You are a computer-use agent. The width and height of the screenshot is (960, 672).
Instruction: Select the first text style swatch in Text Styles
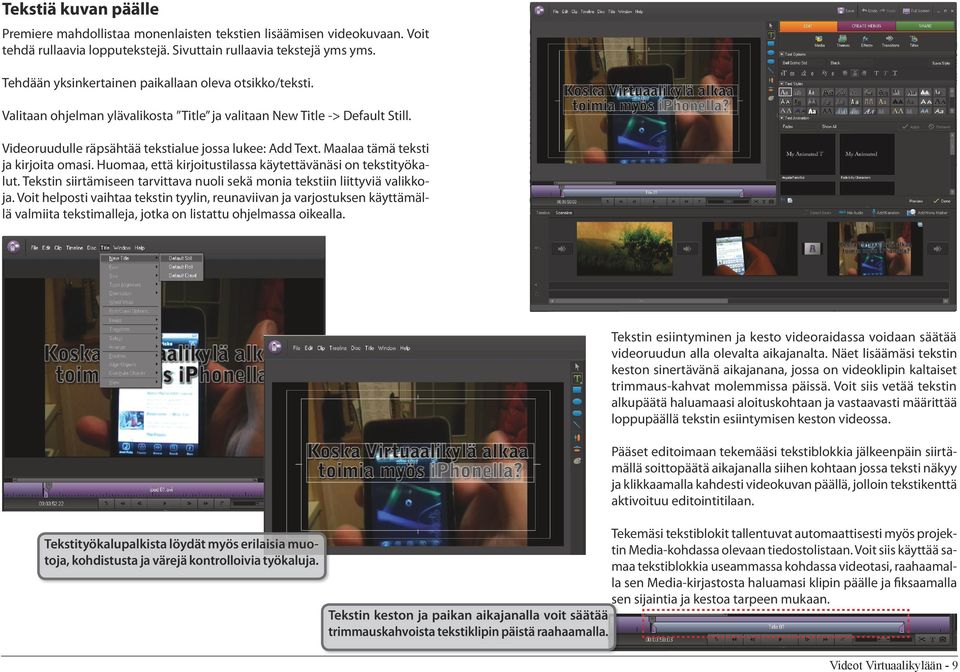pos(786,92)
